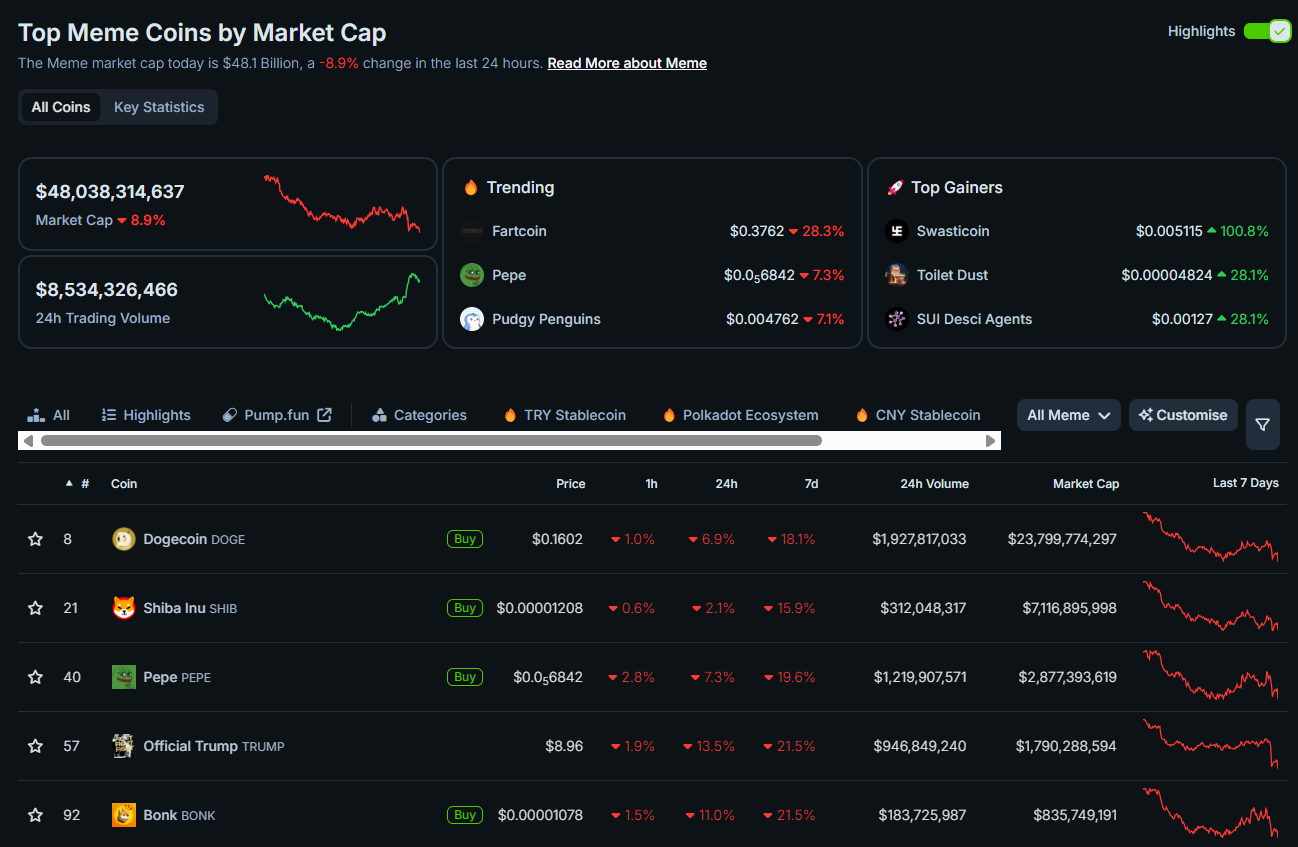The height and width of the screenshot is (847, 1298).
Task: Sort table by 1h column
Action: tap(652, 484)
